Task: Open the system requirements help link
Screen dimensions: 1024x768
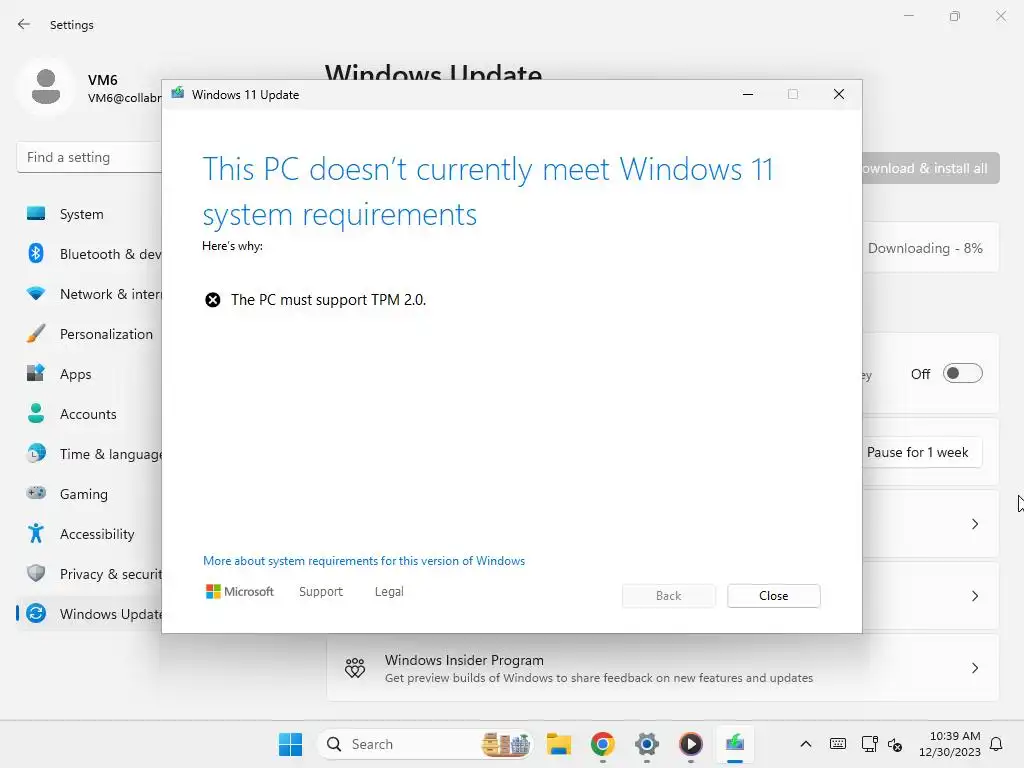Action: pyautogui.click(x=364, y=561)
